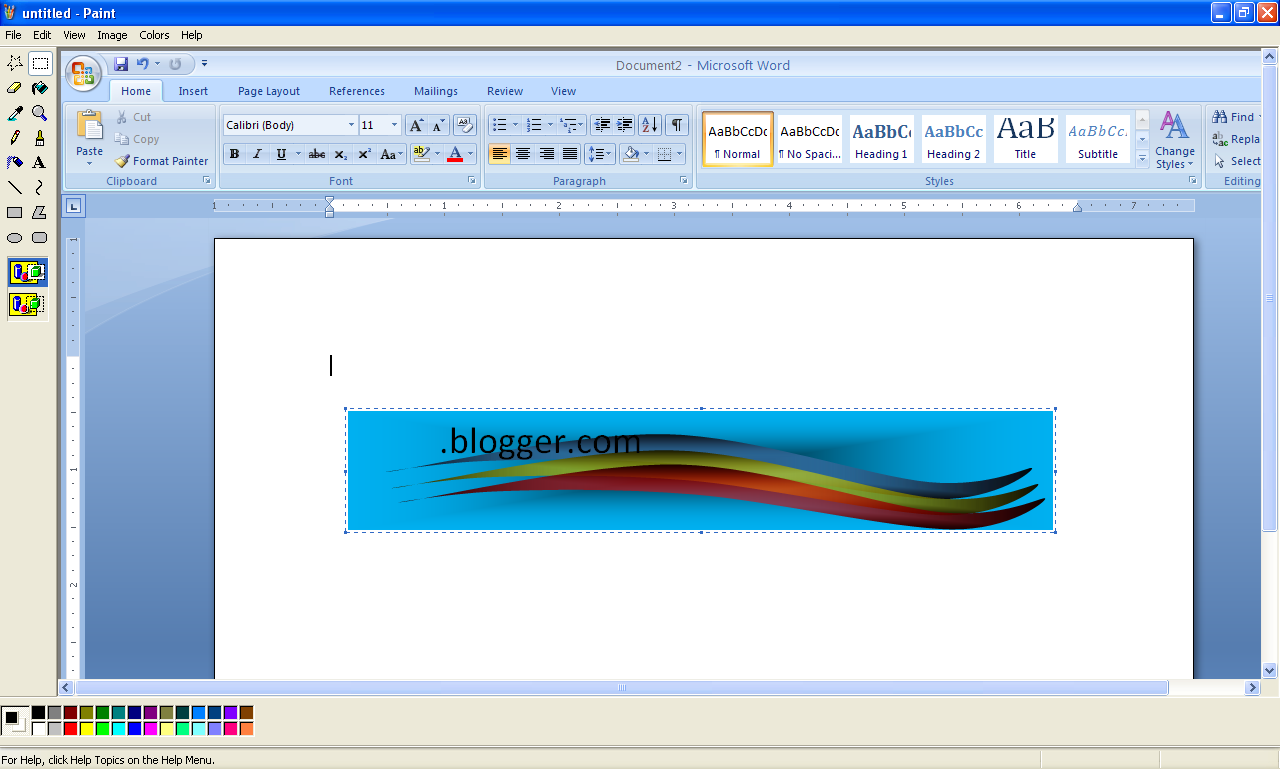1280x769 pixels.
Task: Enable Justify alignment in Word Paragraph group
Action: coord(570,154)
